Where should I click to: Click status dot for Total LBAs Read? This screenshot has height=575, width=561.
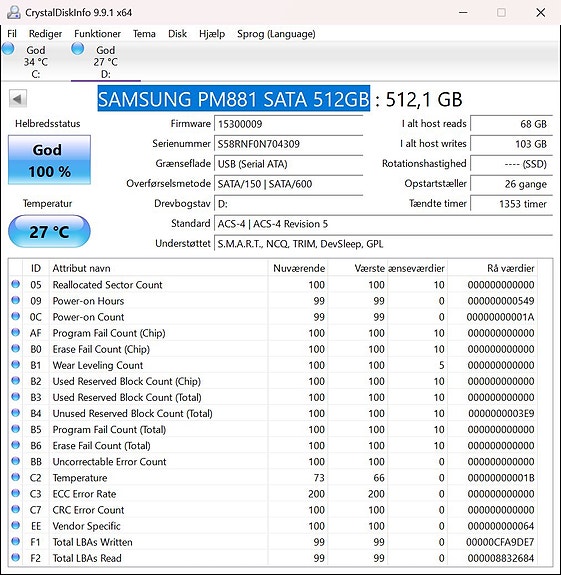tap(15, 557)
